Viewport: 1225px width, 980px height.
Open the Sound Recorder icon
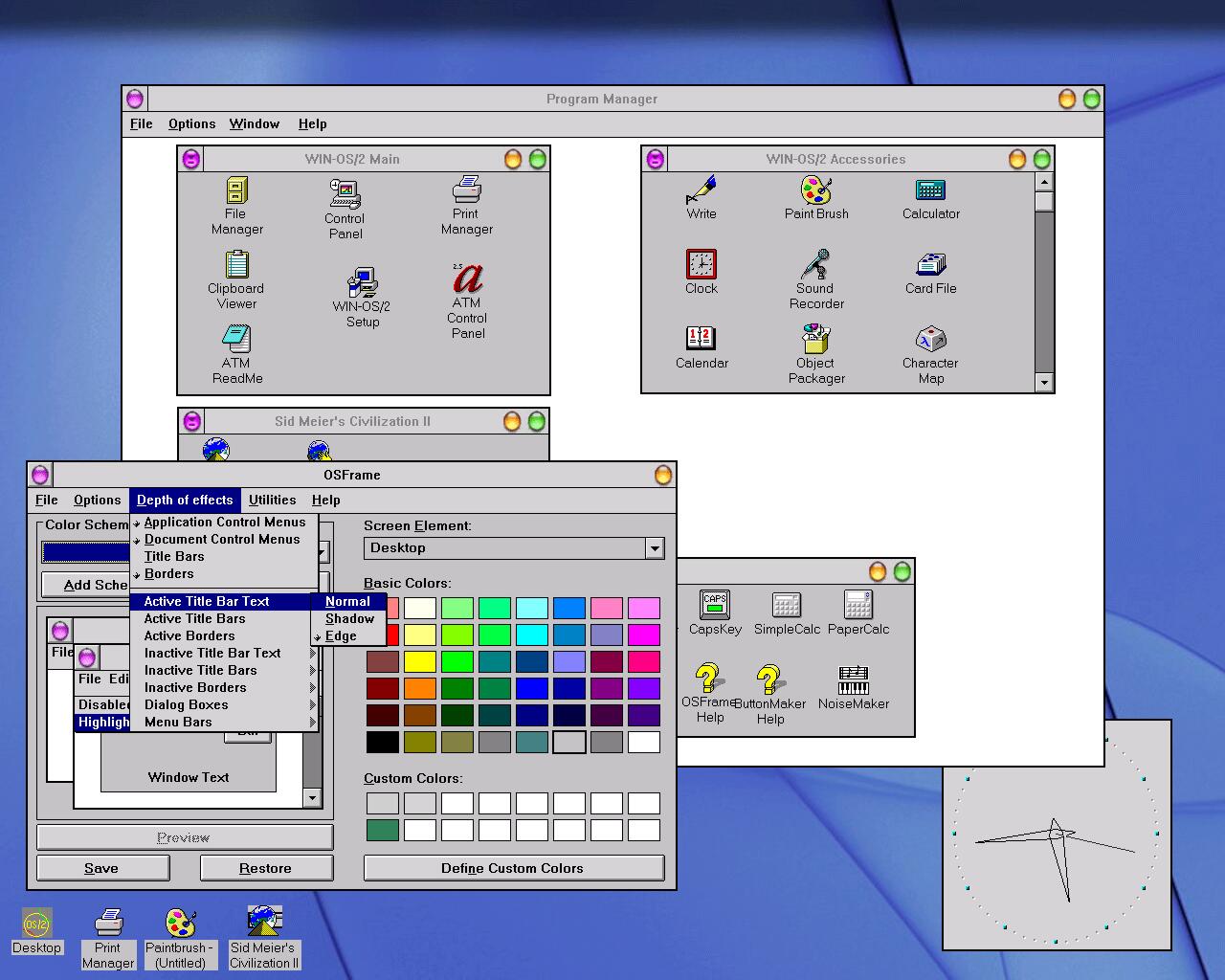pos(815,265)
